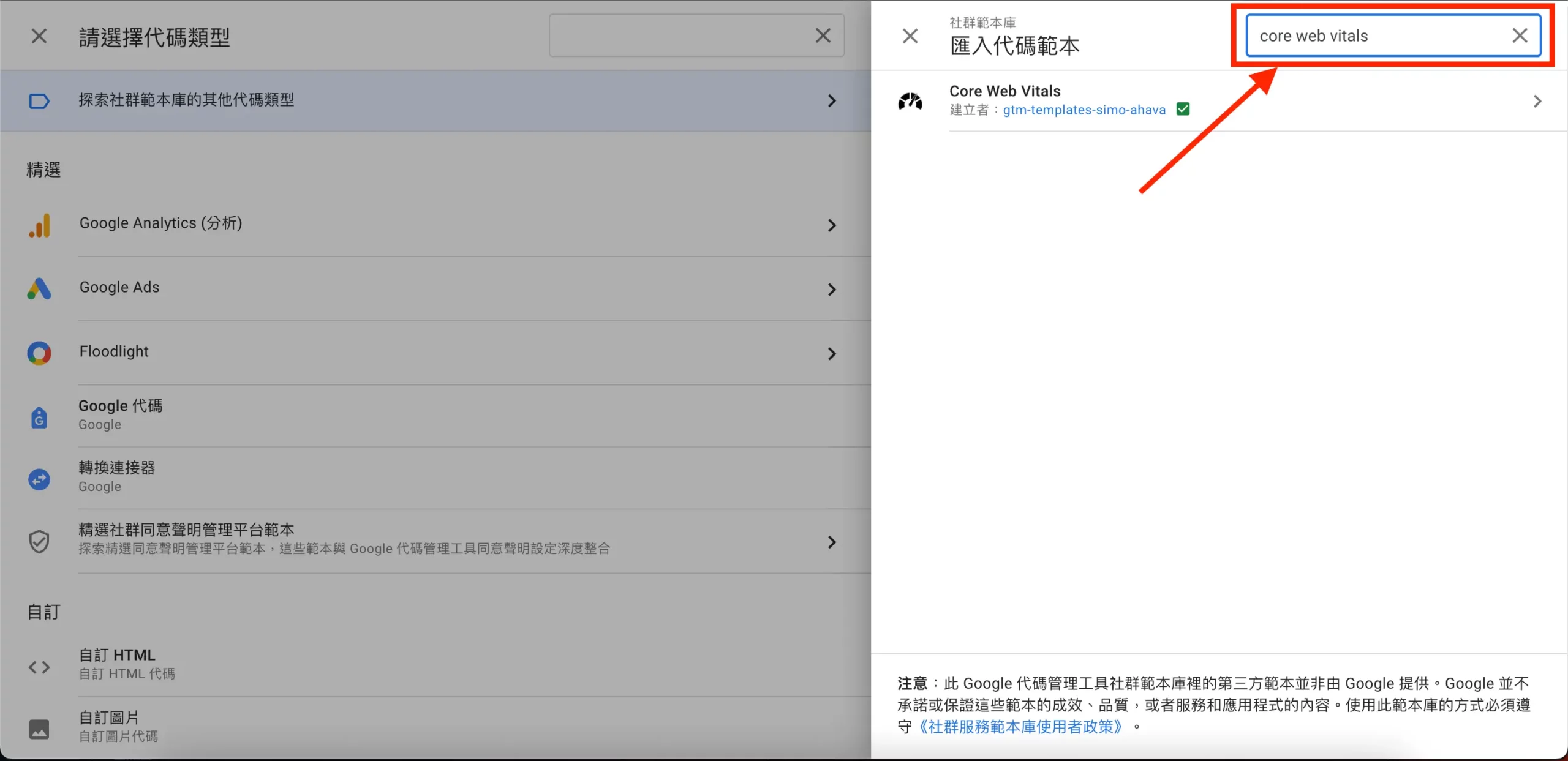Click the left panel search input field

pos(674,35)
